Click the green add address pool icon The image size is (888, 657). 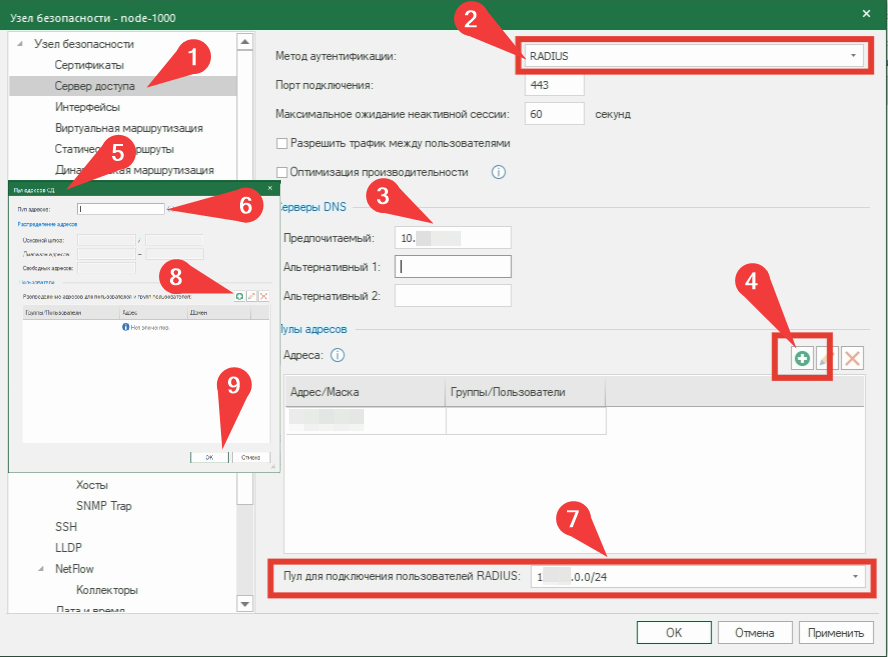point(802,359)
